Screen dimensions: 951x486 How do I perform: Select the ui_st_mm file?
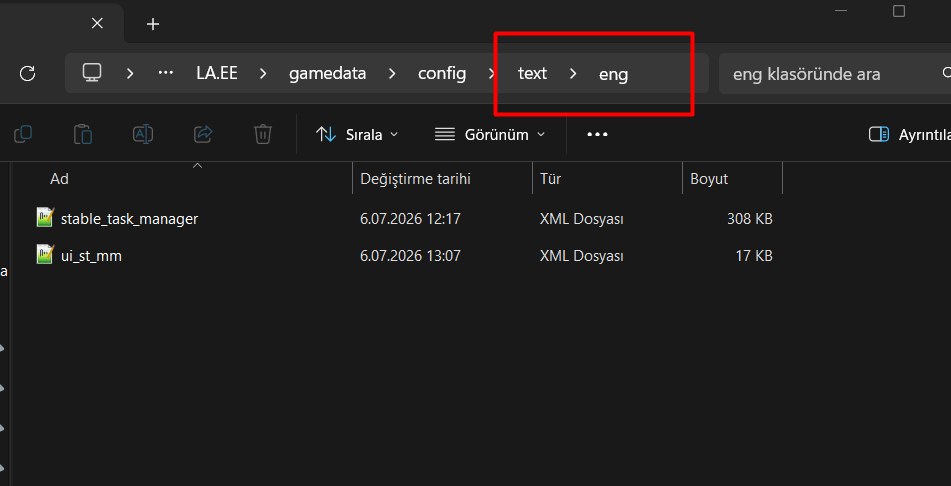[x=91, y=256]
